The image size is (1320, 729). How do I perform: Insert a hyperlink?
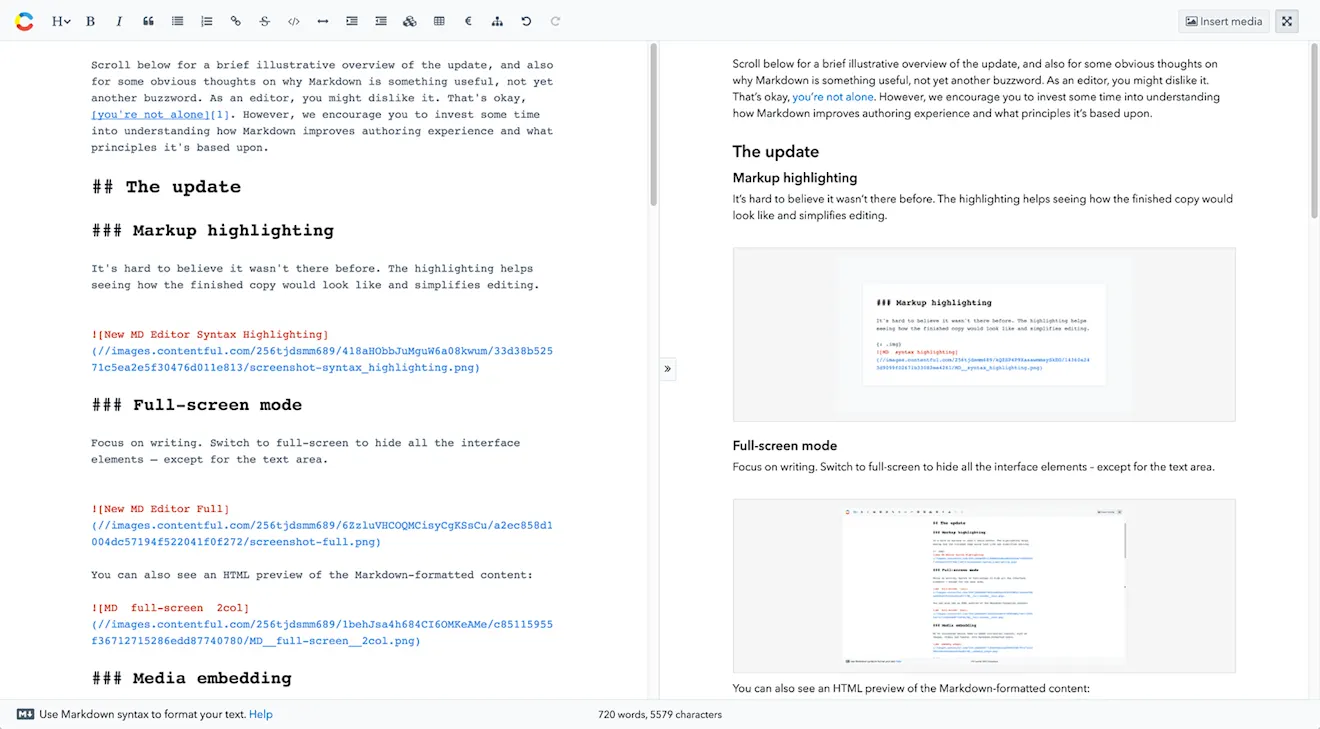tap(235, 21)
